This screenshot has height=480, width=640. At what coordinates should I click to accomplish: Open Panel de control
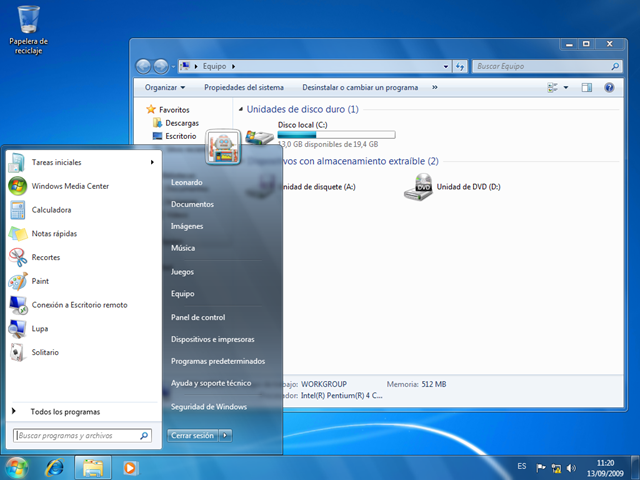coord(198,317)
